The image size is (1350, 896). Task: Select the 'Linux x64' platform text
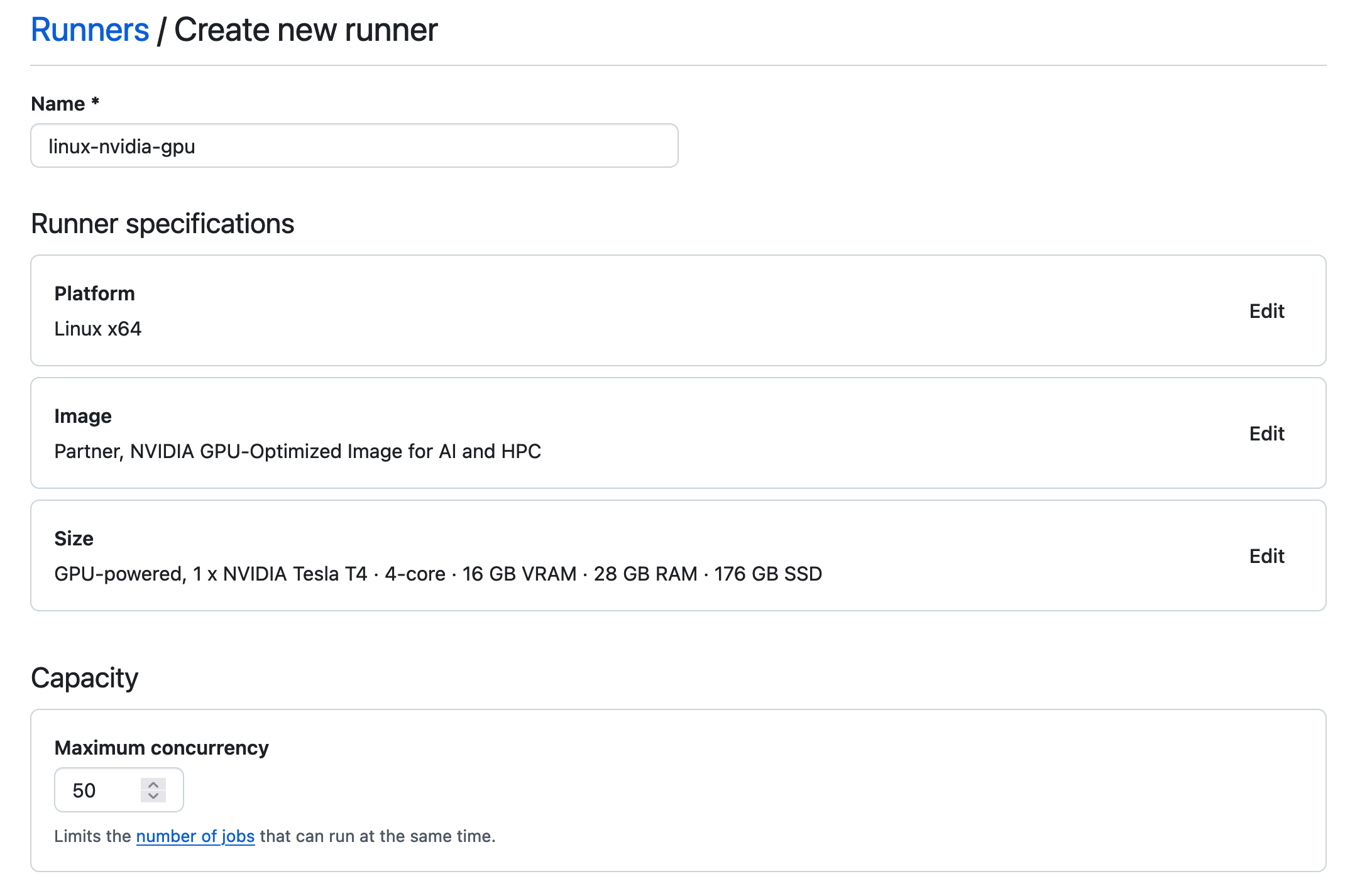[98, 329]
